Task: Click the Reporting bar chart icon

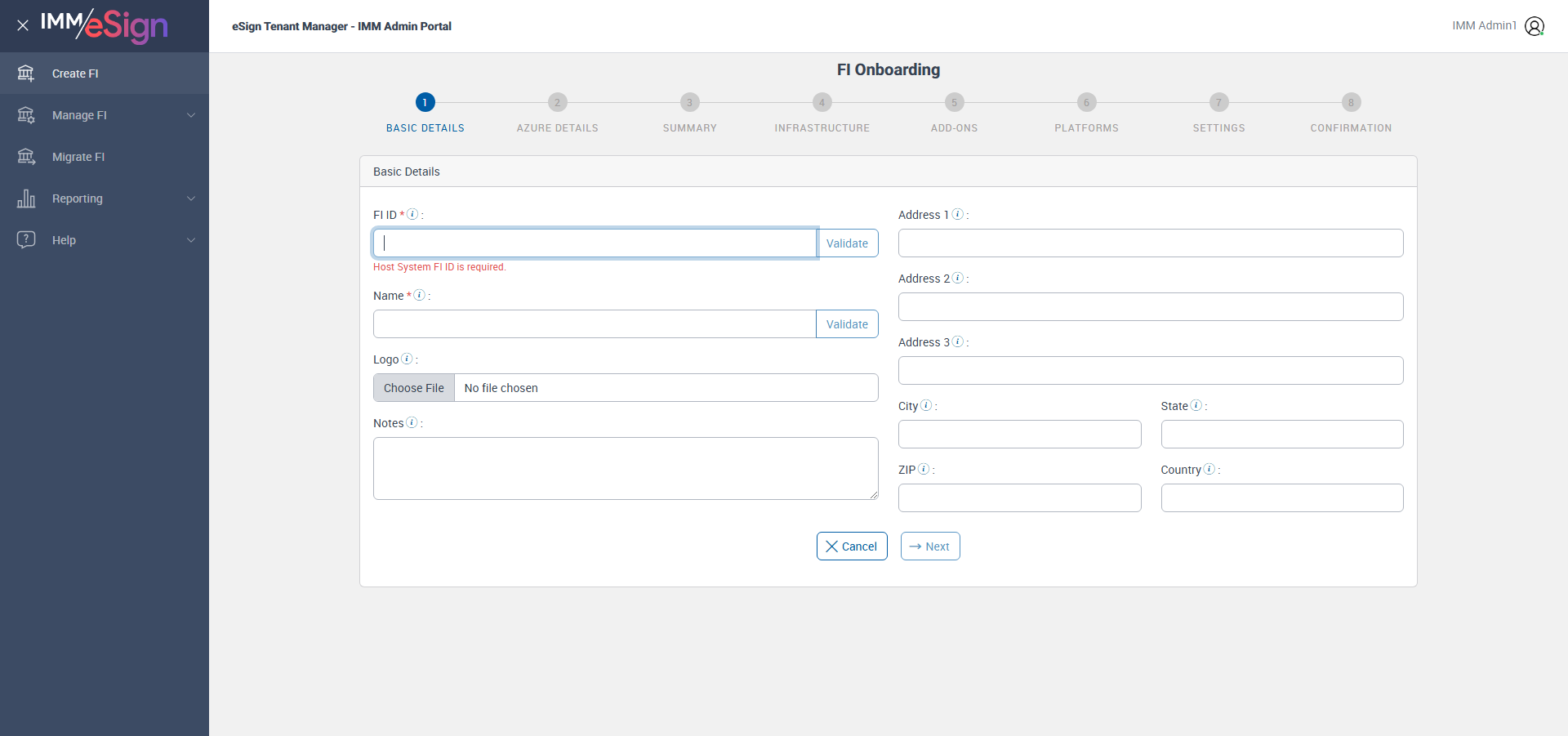Action: point(26,198)
